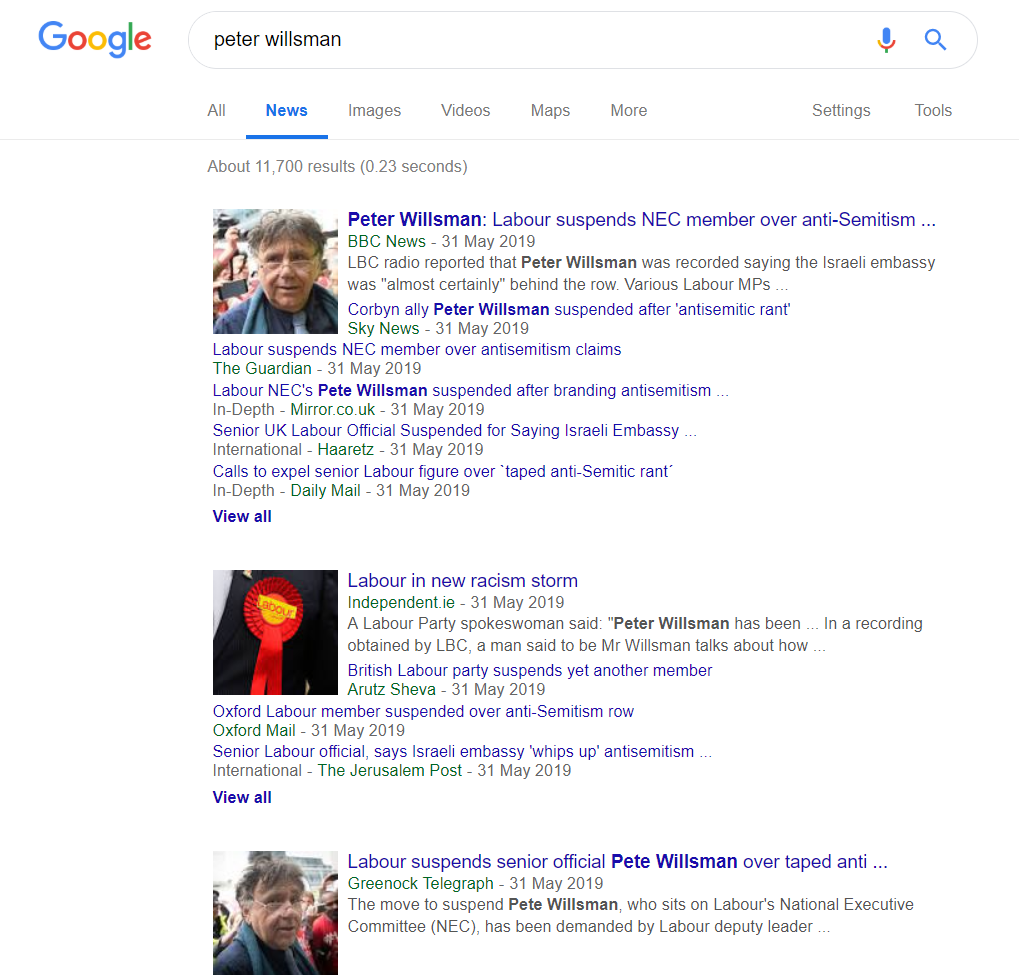Open the Videos tab
The image size is (1019, 975).
[465, 110]
